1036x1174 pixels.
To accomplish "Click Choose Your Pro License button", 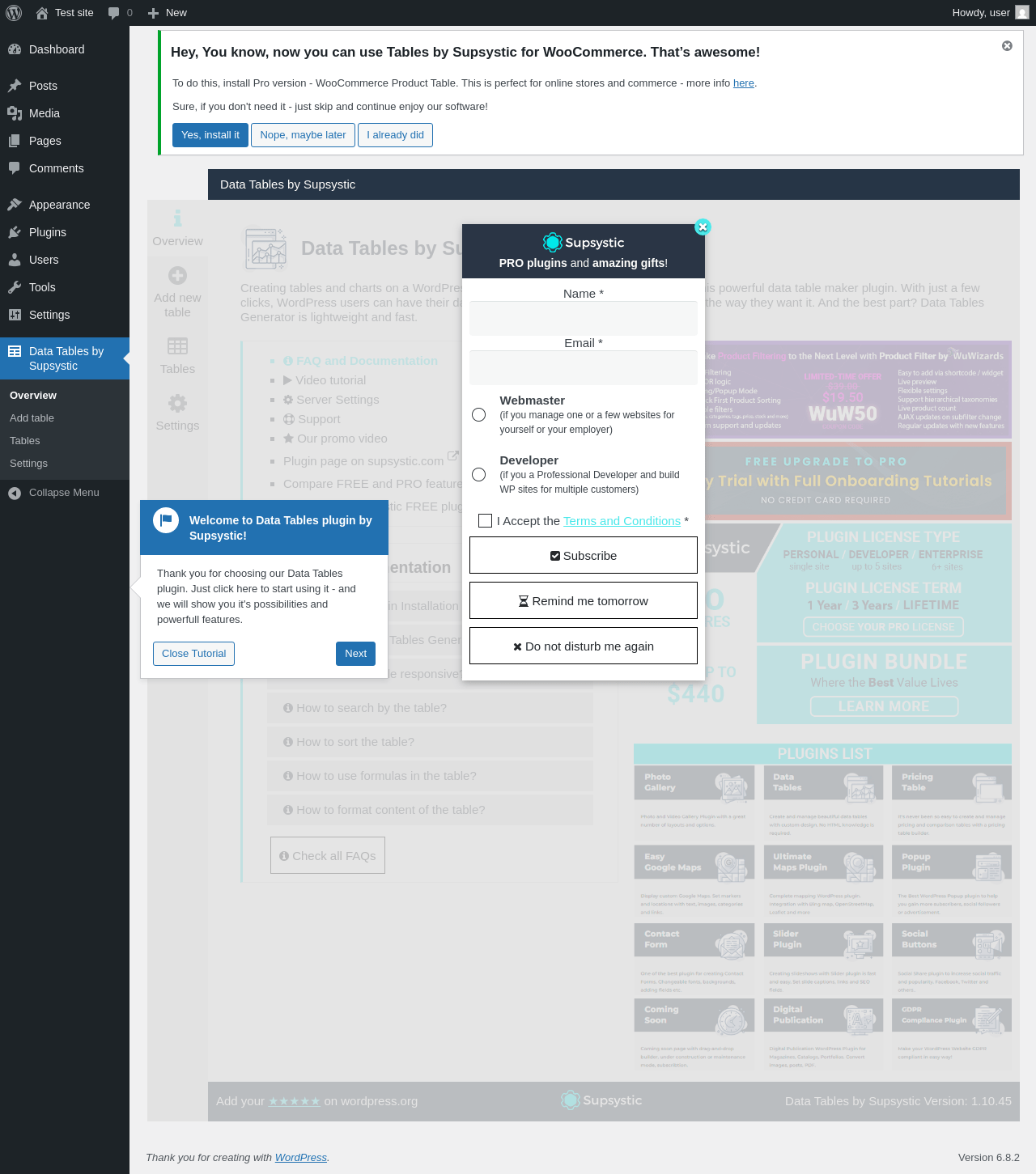I will coord(883,627).
